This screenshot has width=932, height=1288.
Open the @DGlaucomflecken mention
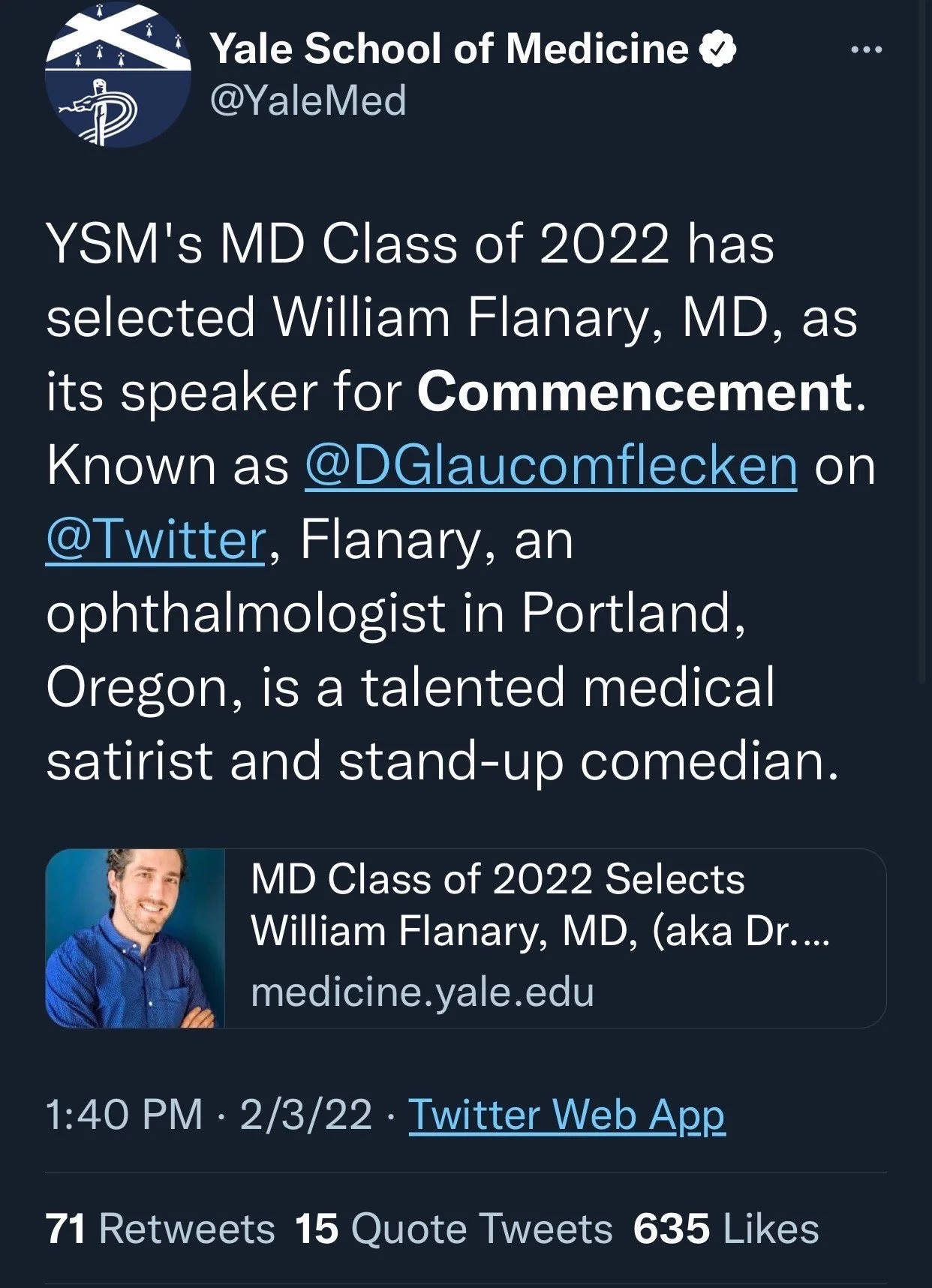pyautogui.click(x=551, y=465)
